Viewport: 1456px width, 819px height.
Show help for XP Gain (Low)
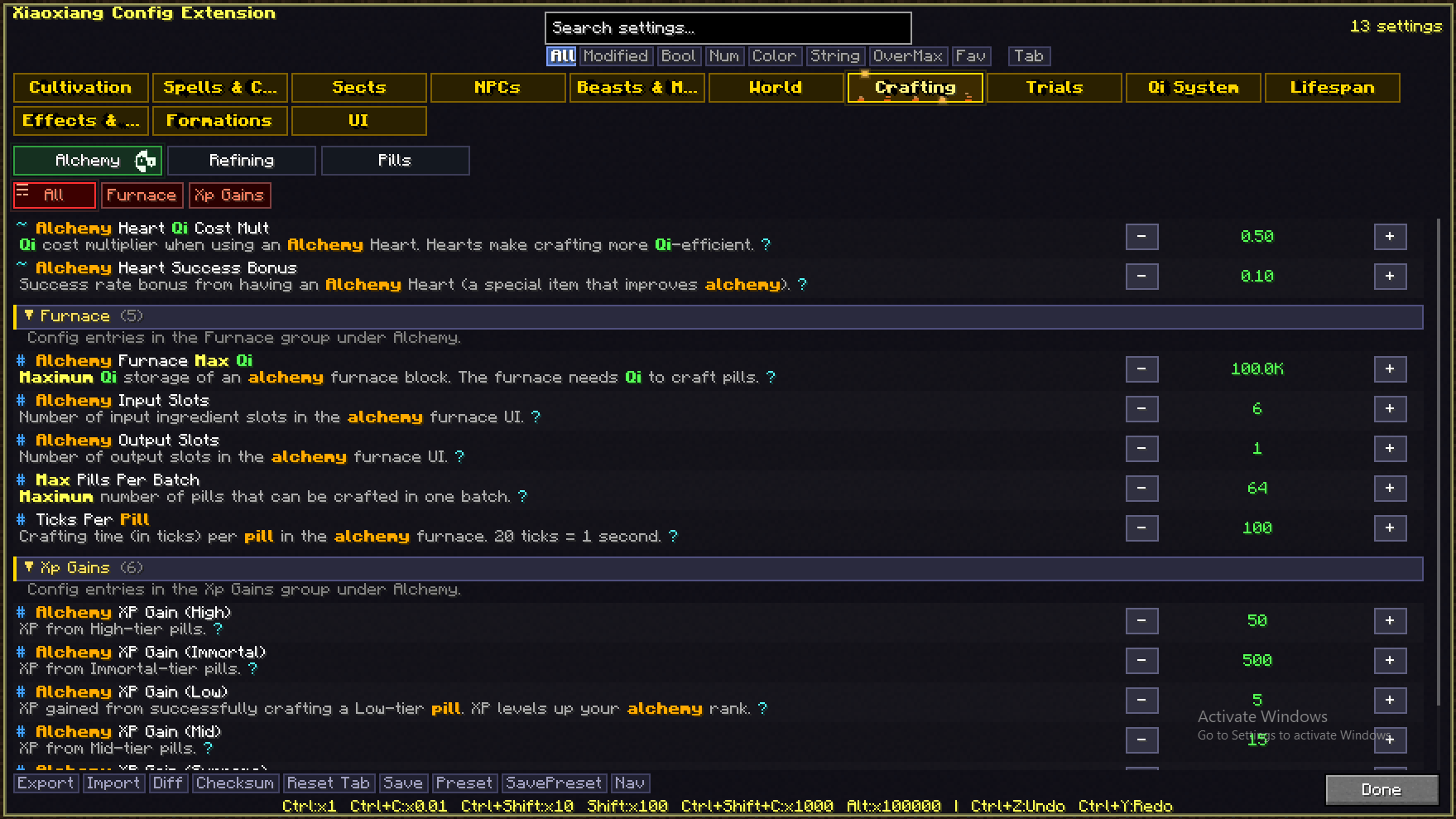(762, 709)
